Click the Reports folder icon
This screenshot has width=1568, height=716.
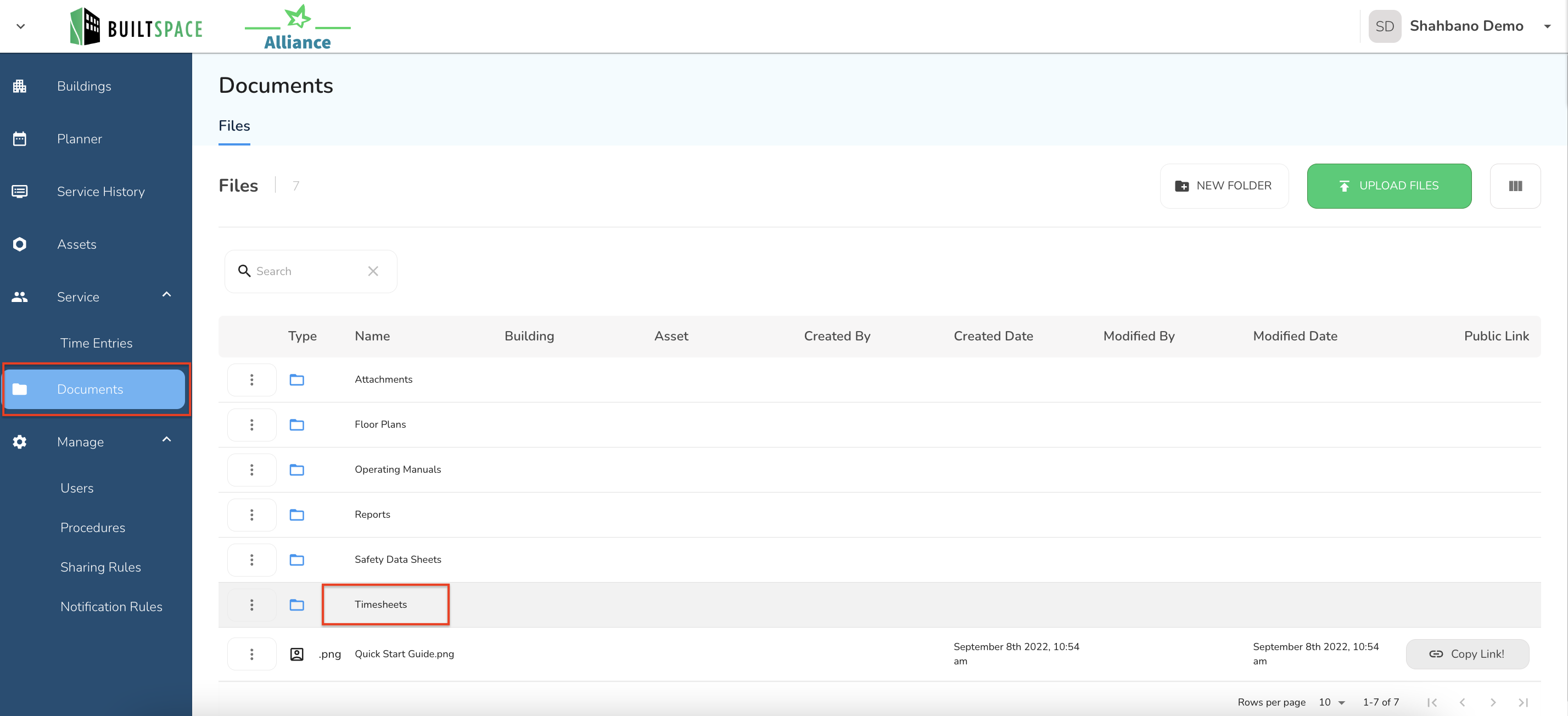[296, 514]
